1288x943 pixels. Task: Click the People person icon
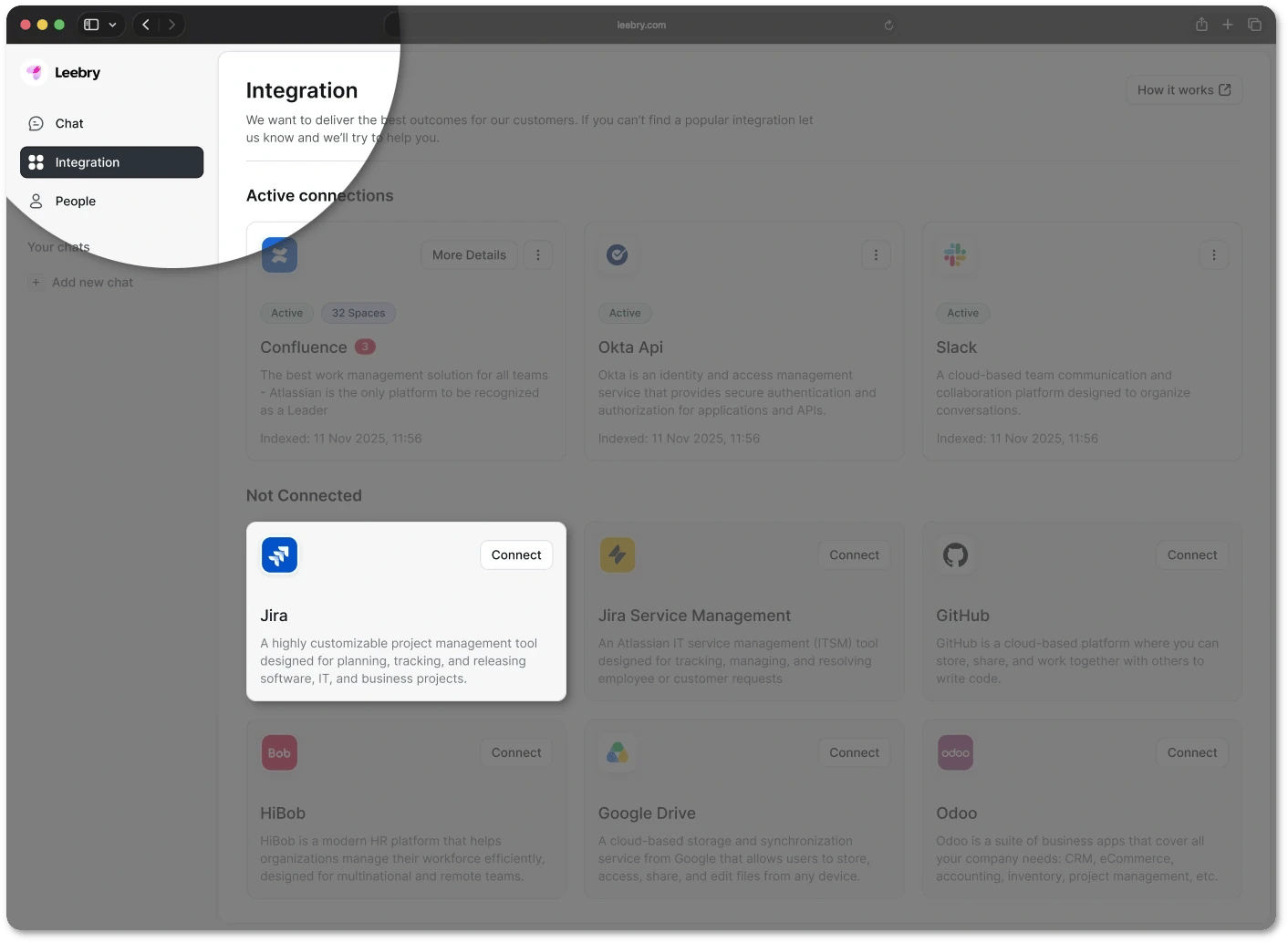click(x=36, y=202)
